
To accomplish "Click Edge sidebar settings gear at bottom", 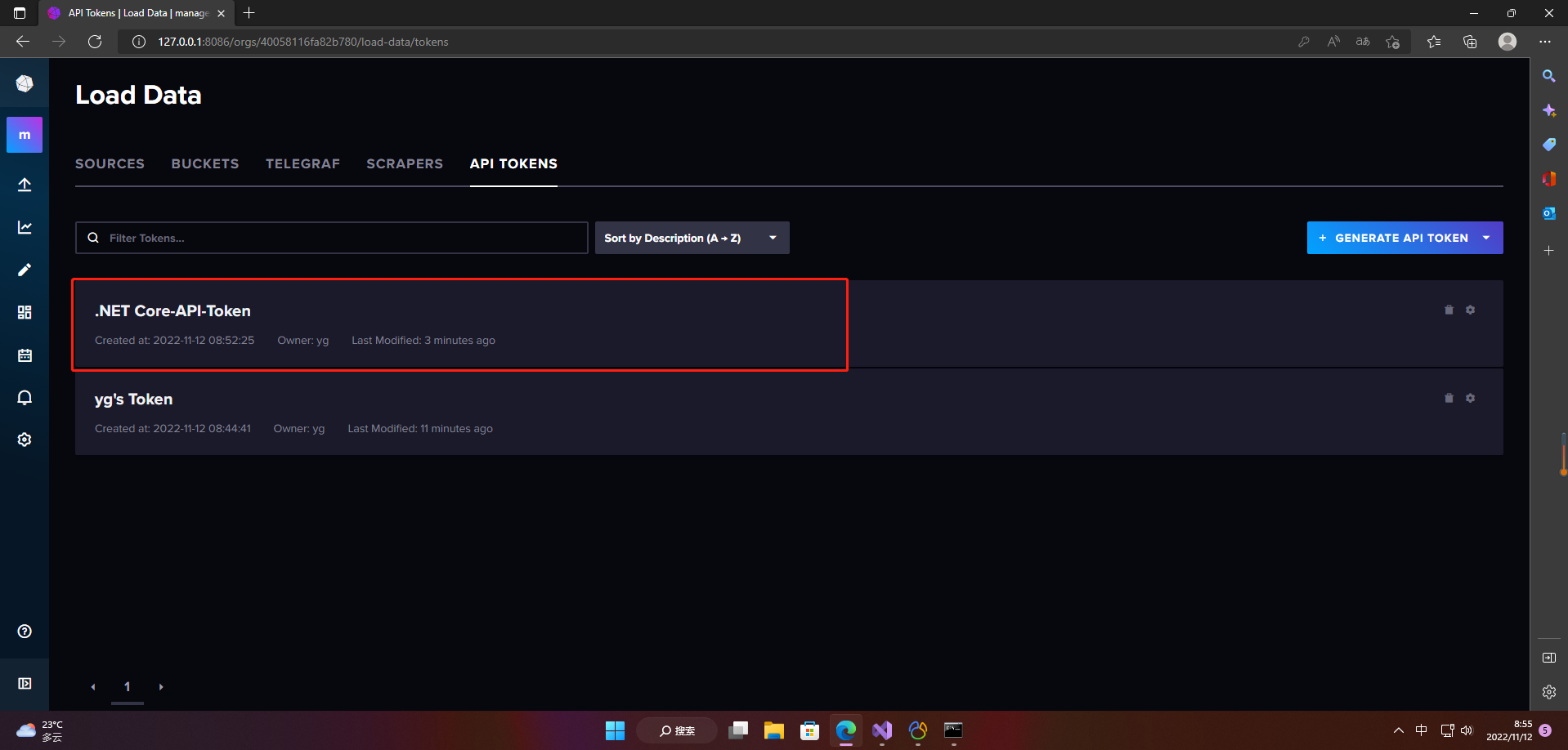I will [x=1548, y=692].
